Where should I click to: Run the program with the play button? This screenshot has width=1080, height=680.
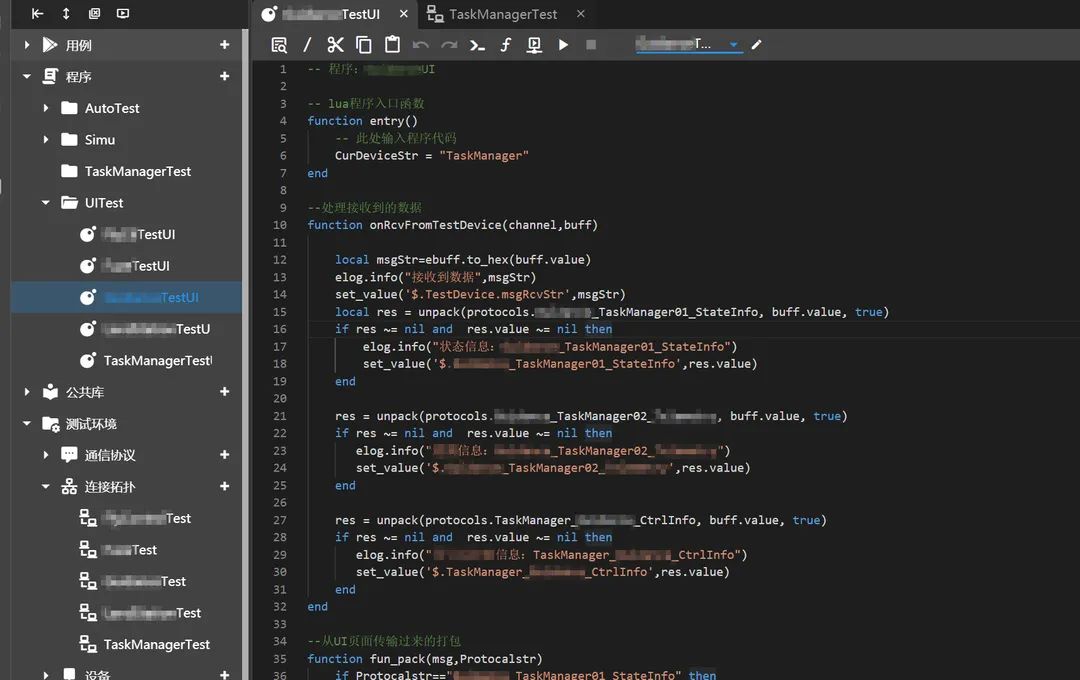click(x=563, y=45)
